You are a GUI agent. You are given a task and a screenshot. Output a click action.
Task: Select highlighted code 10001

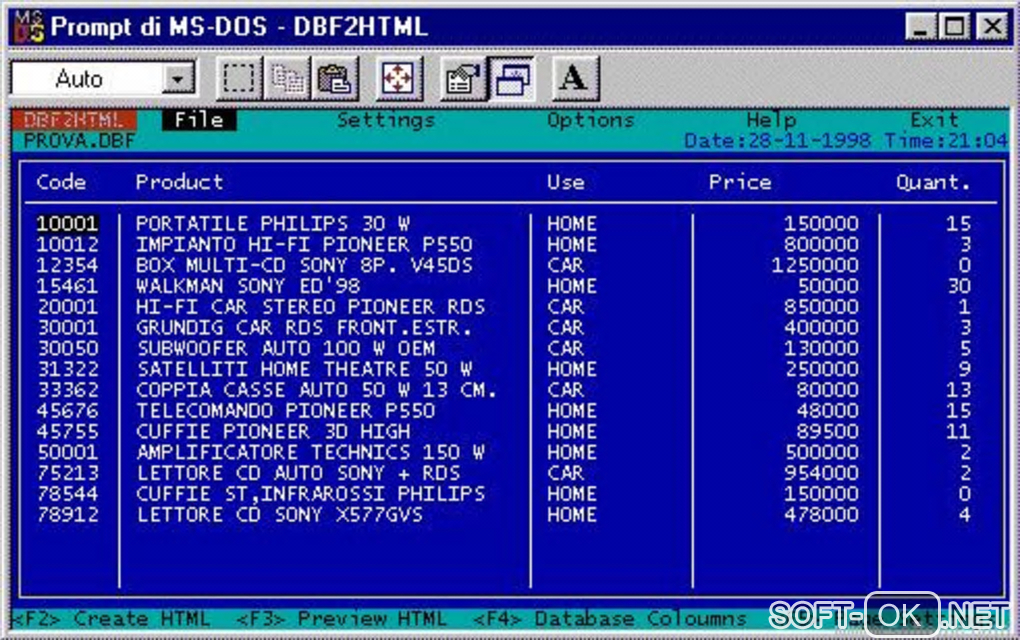click(x=67, y=224)
